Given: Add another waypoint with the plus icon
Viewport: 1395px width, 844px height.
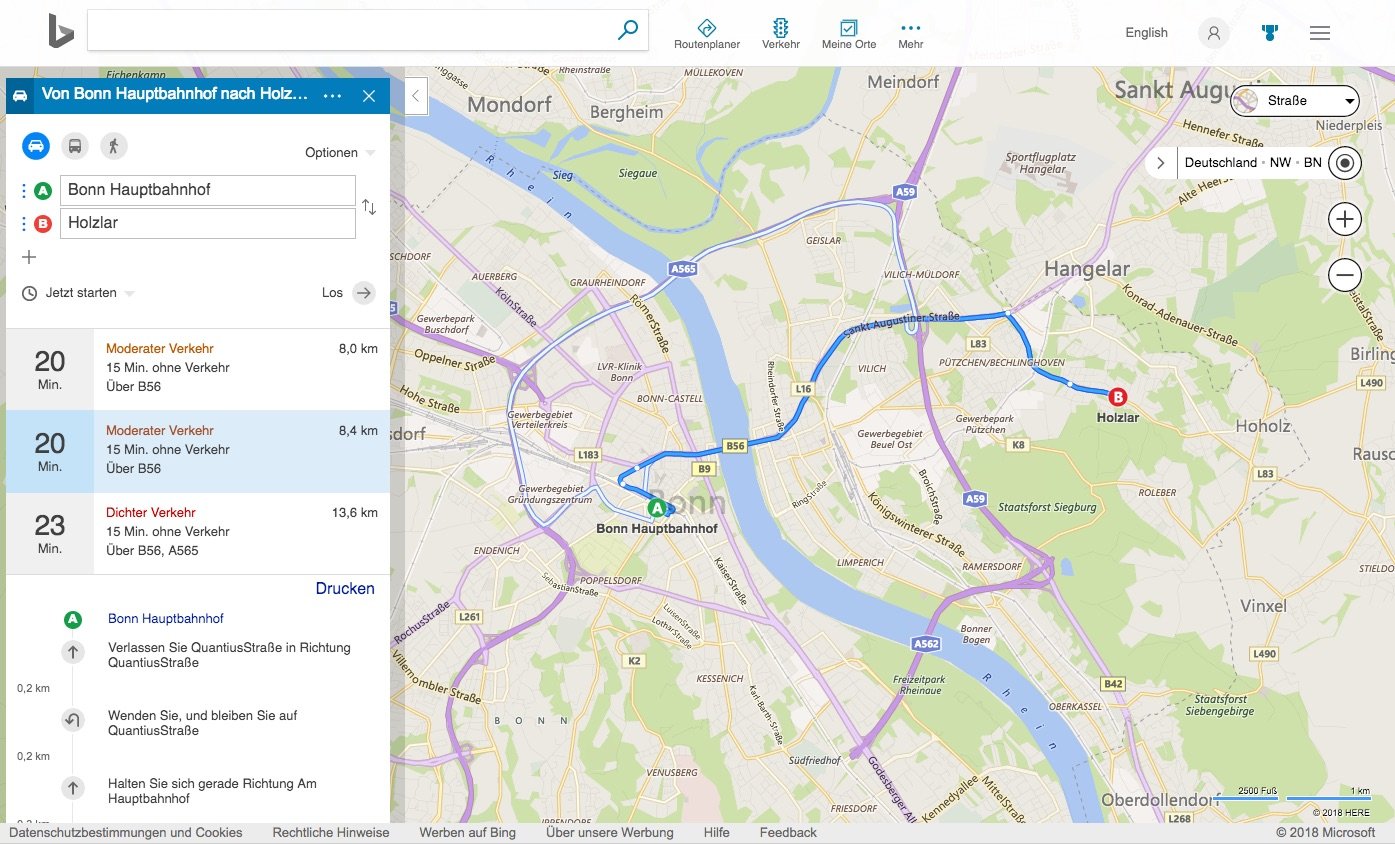Looking at the screenshot, I should [x=29, y=257].
